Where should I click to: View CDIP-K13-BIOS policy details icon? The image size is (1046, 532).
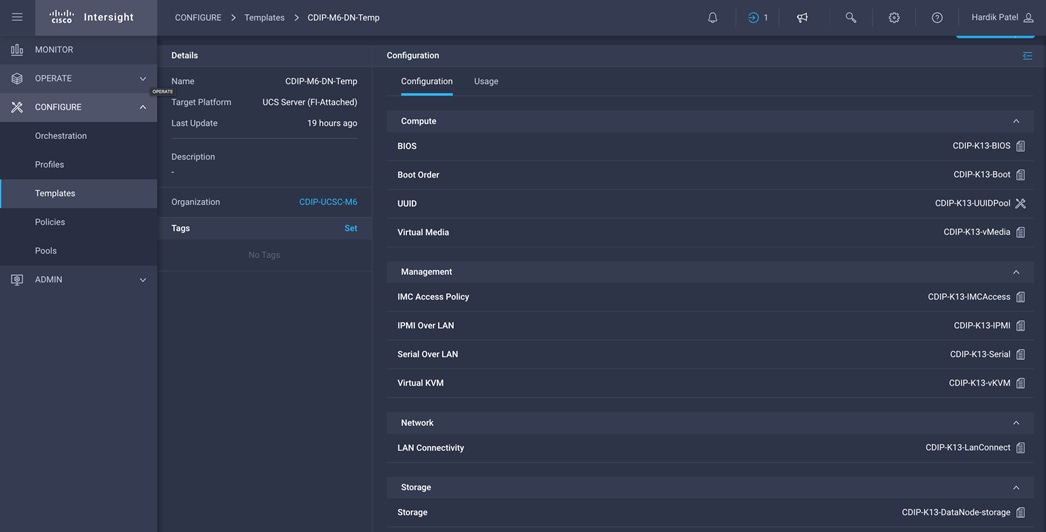coord(1021,146)
